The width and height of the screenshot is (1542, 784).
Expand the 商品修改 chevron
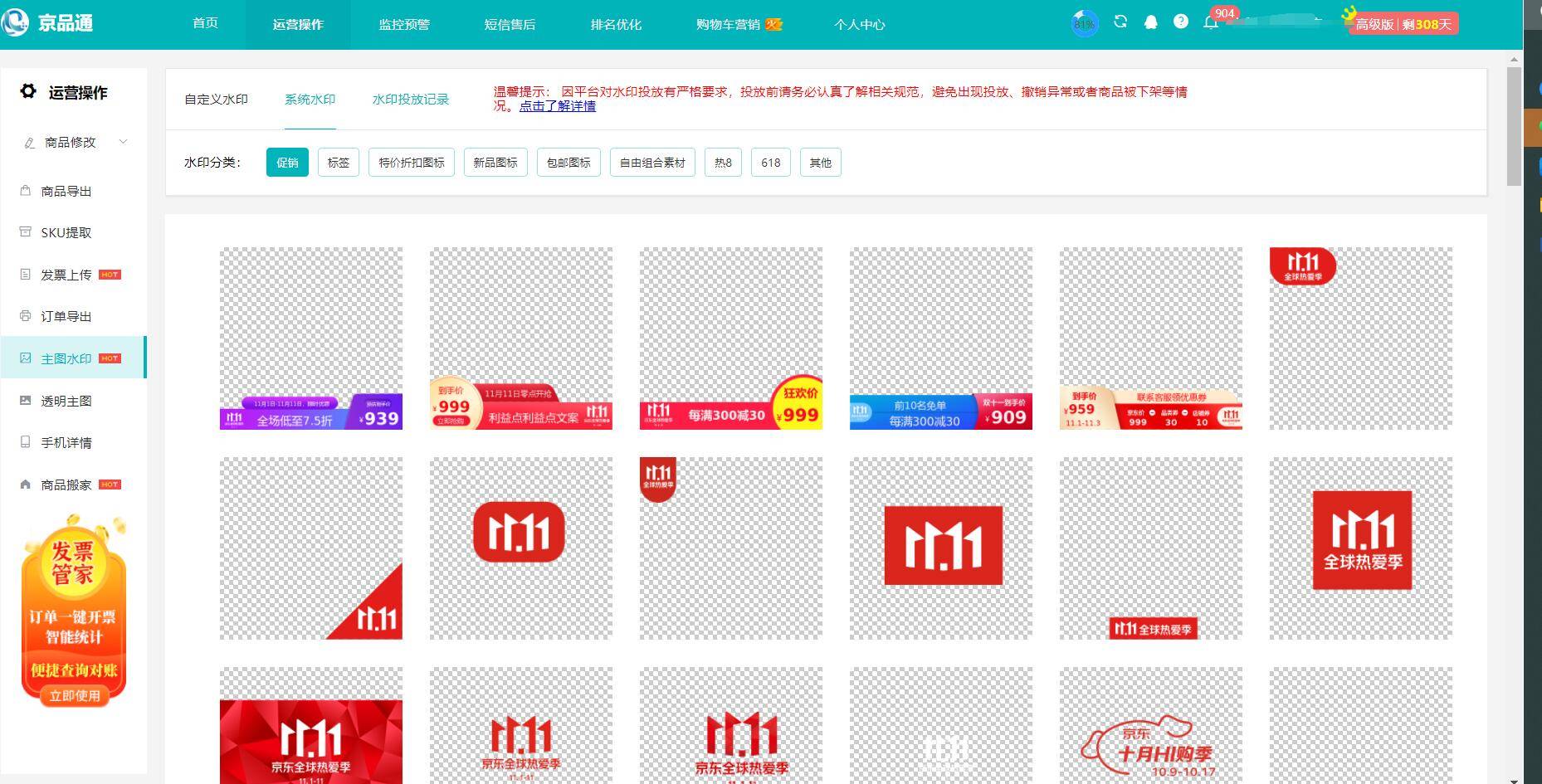[123, 142]
